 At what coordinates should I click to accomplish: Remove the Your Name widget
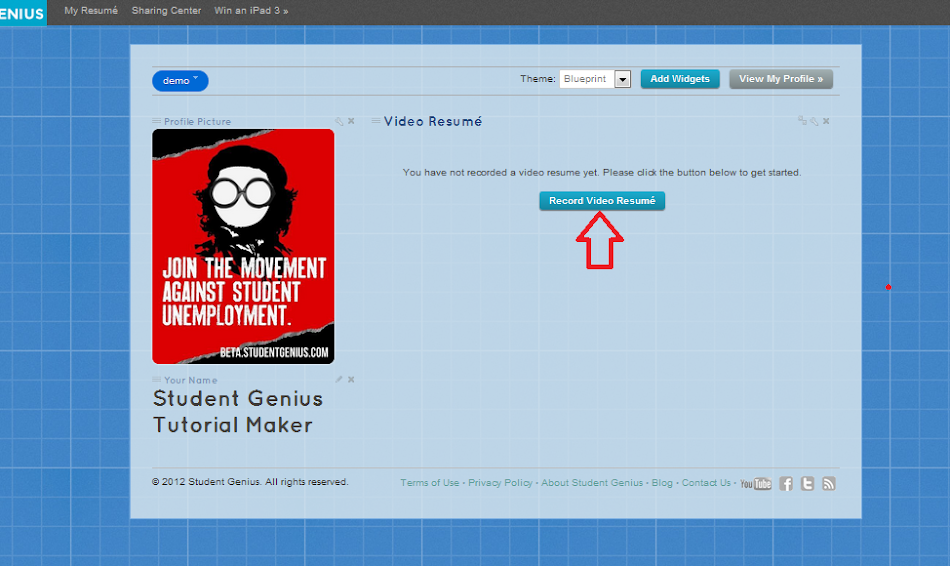tap(351, 379)
